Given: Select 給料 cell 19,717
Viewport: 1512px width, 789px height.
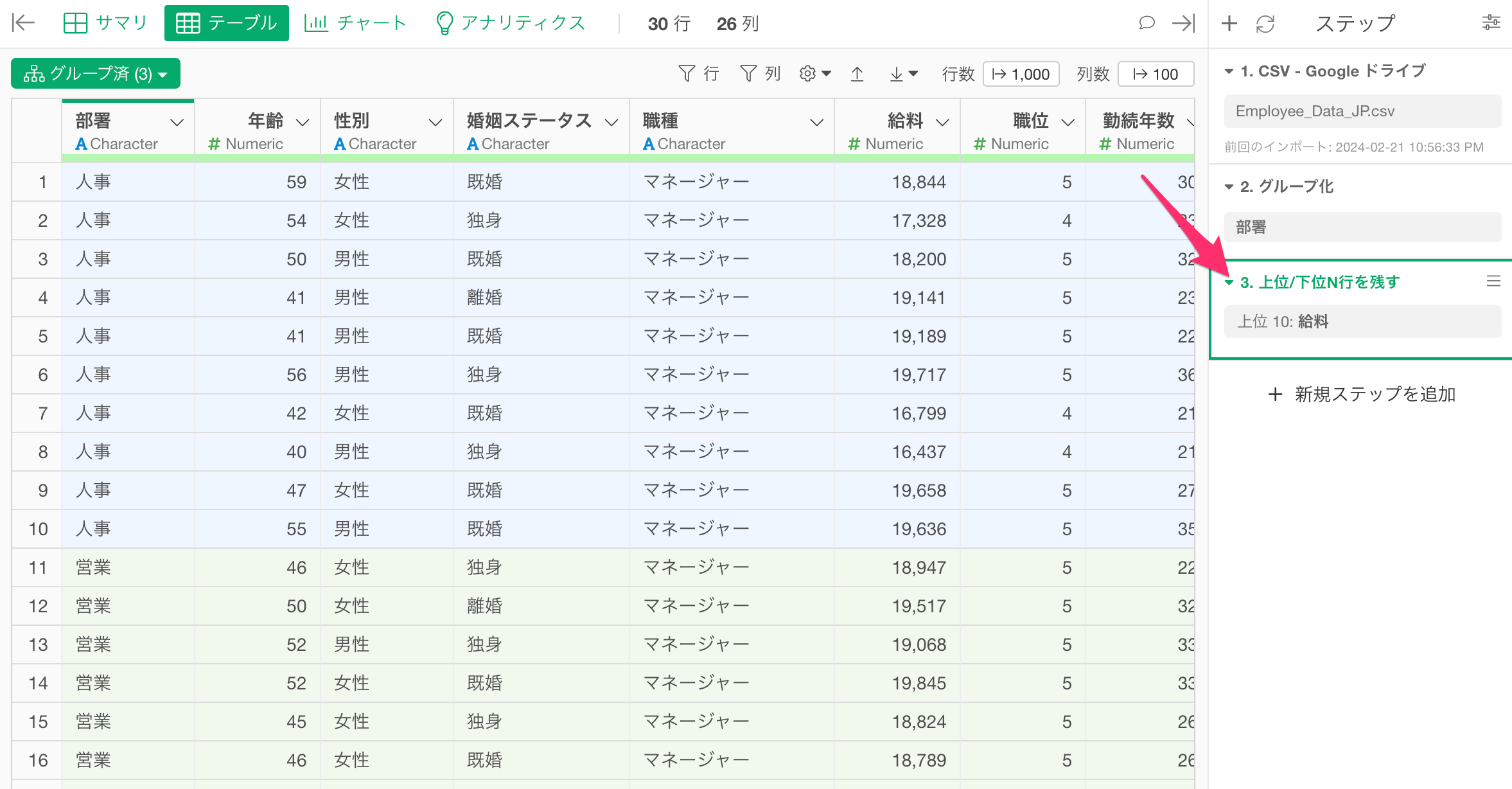Looking at the screenshot, I should coord(897,375).
